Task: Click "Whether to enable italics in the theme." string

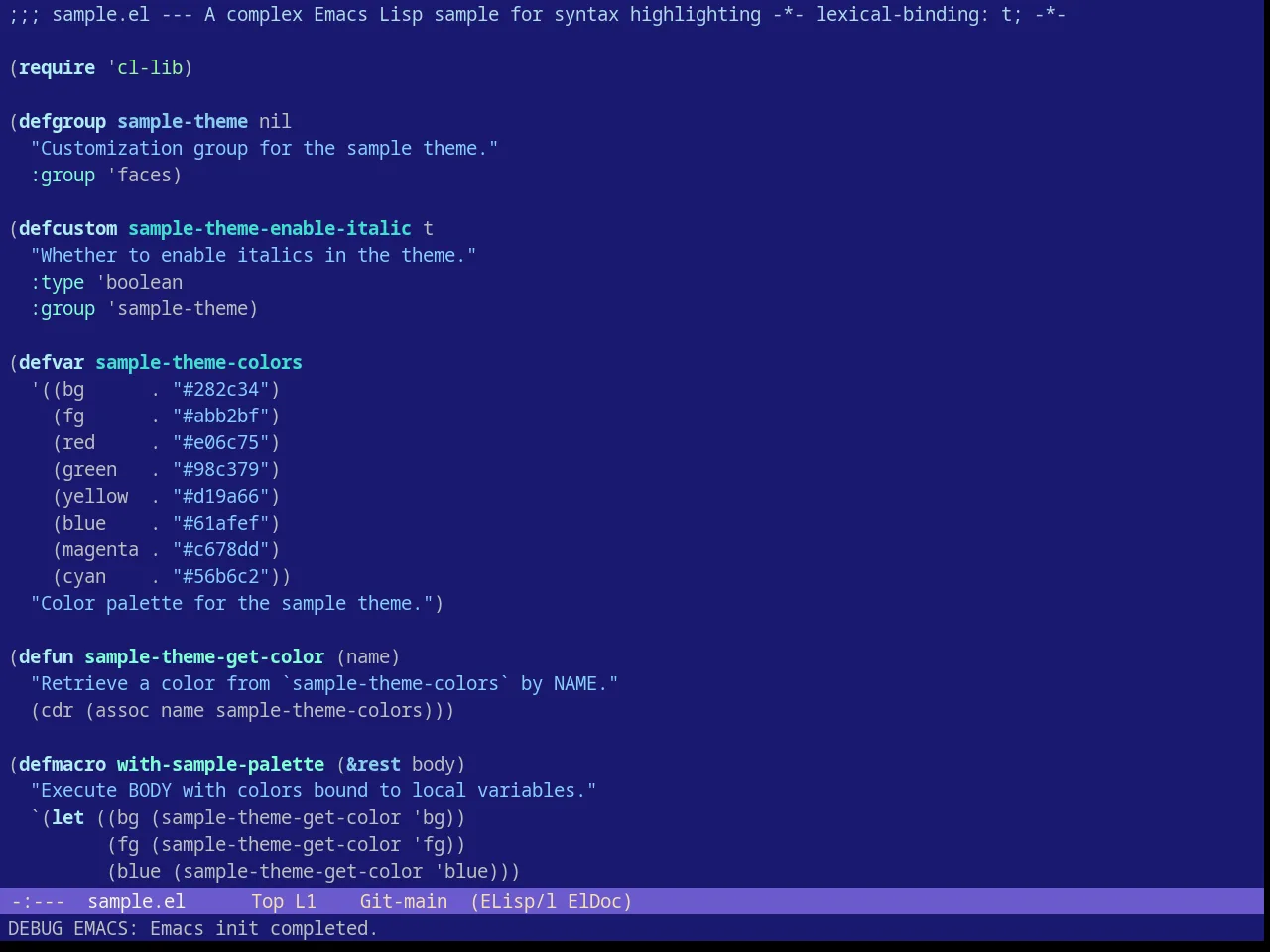Action: click(x=253, y=255)
